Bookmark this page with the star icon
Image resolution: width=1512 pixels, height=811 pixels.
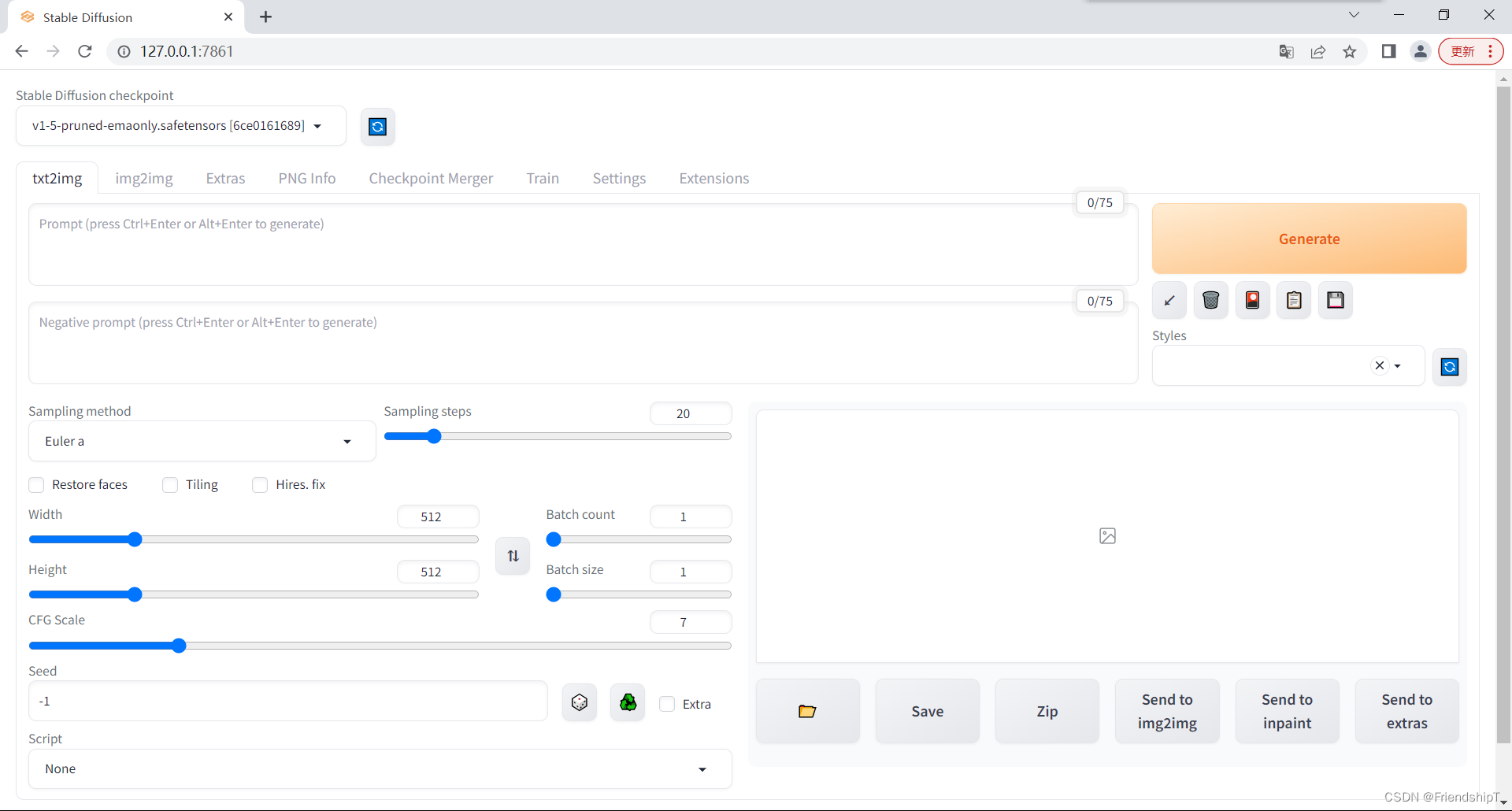coord(1350,52)
